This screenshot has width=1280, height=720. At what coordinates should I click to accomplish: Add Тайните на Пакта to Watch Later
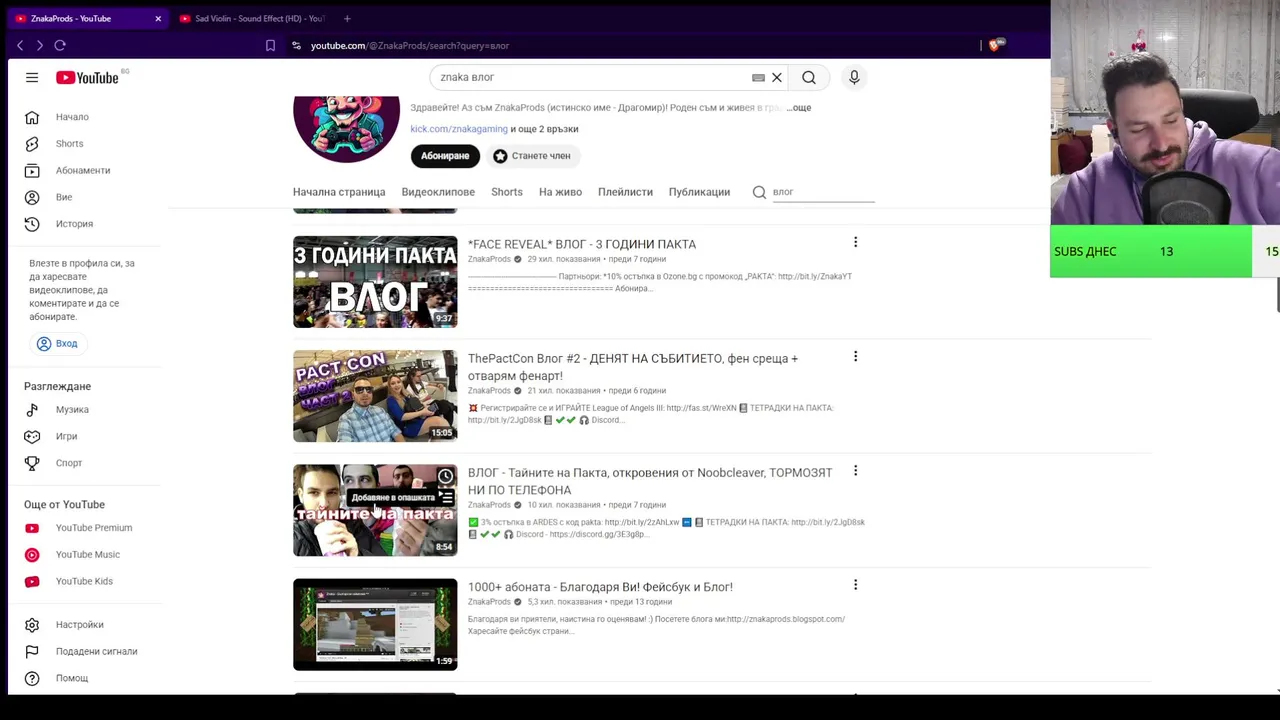[445, 476]
